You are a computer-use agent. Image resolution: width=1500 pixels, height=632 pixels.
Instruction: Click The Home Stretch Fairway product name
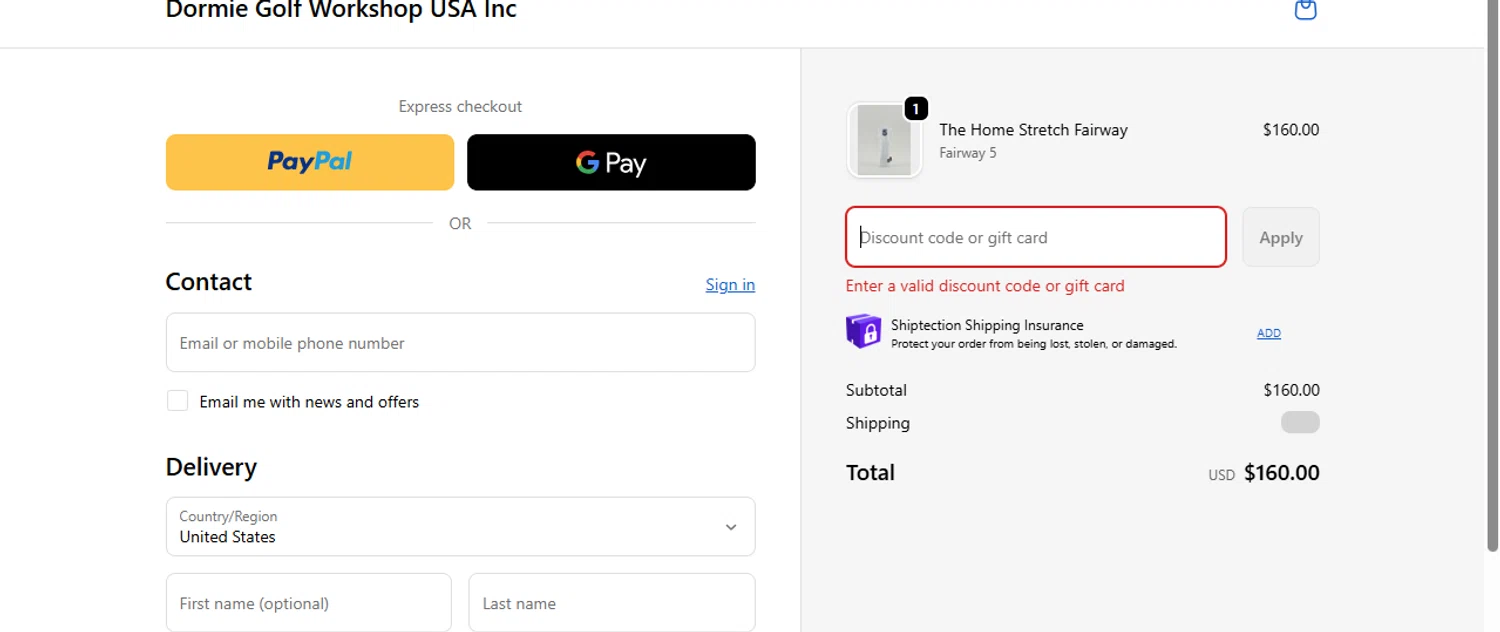(x=1033, y=130)
